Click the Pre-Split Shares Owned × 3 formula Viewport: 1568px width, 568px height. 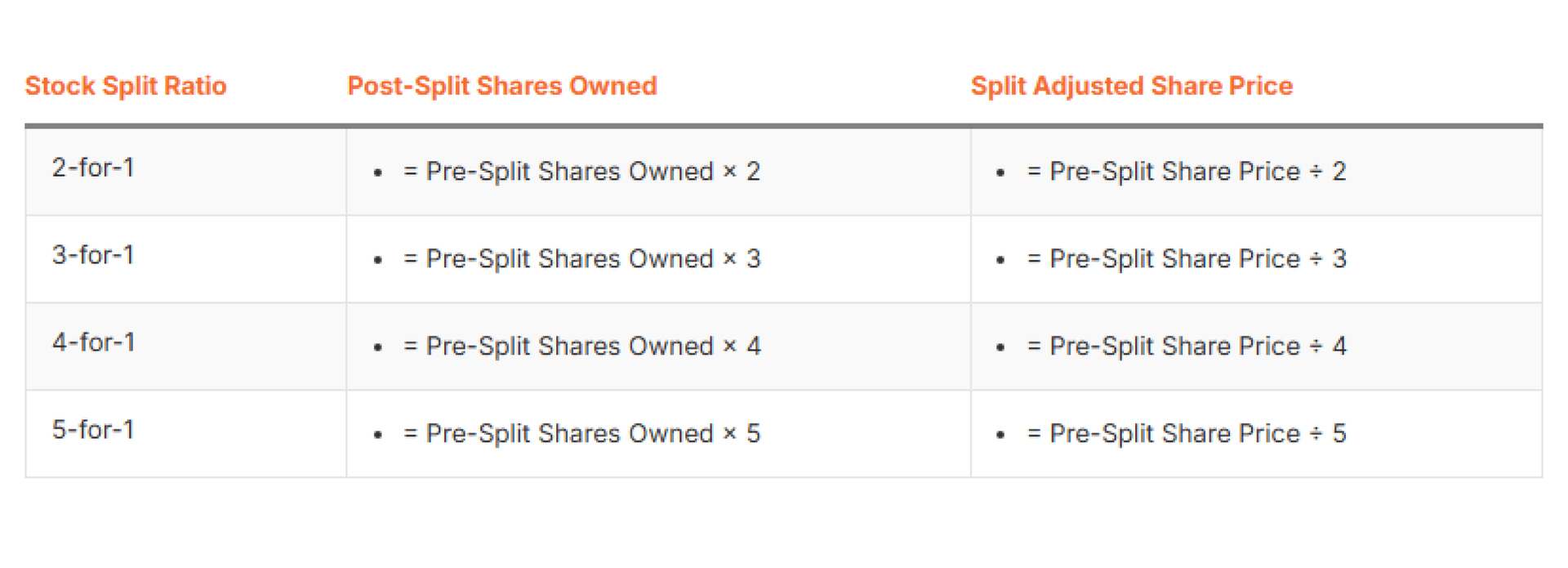[x=581, y=259]
